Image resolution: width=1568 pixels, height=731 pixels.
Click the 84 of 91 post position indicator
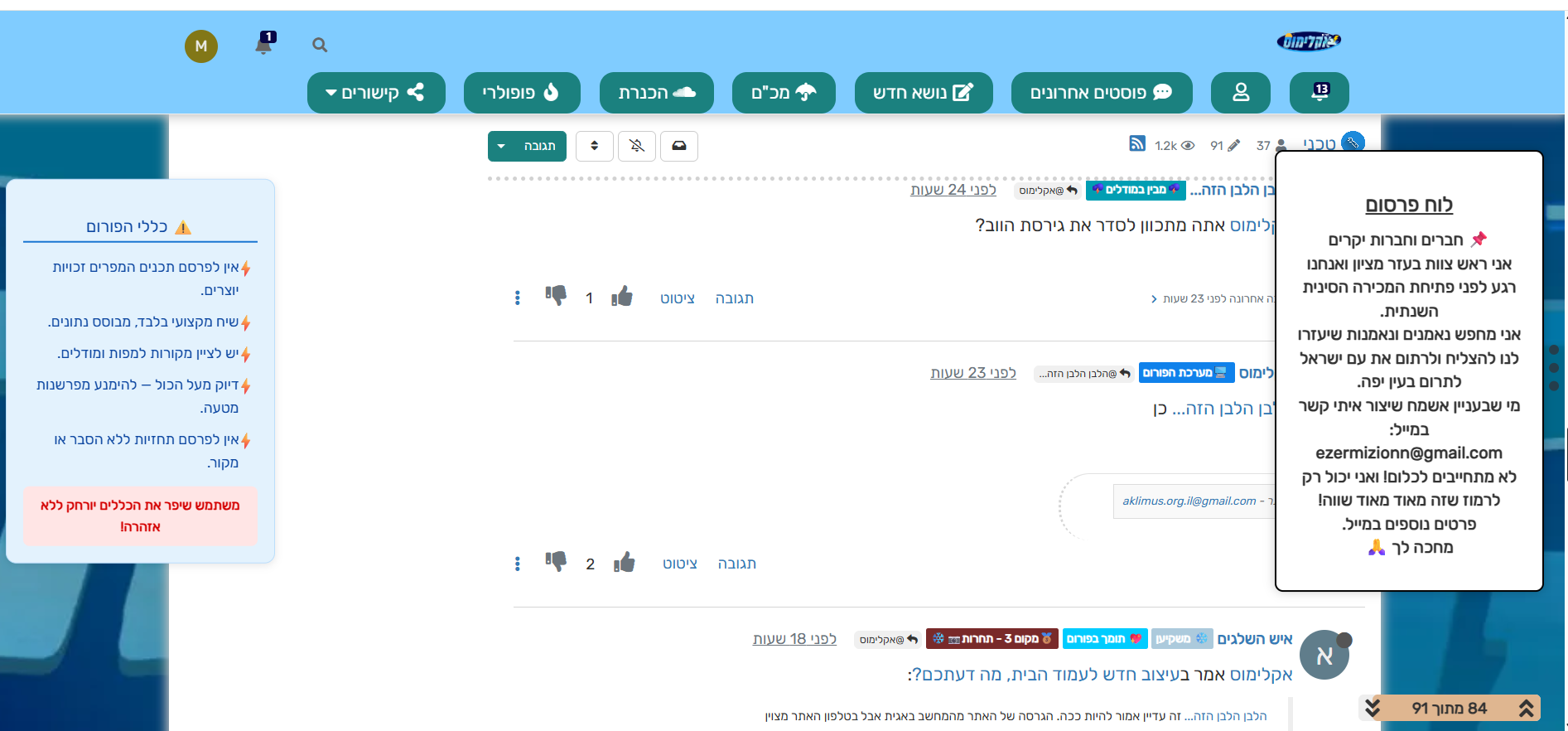(1449, 708)
